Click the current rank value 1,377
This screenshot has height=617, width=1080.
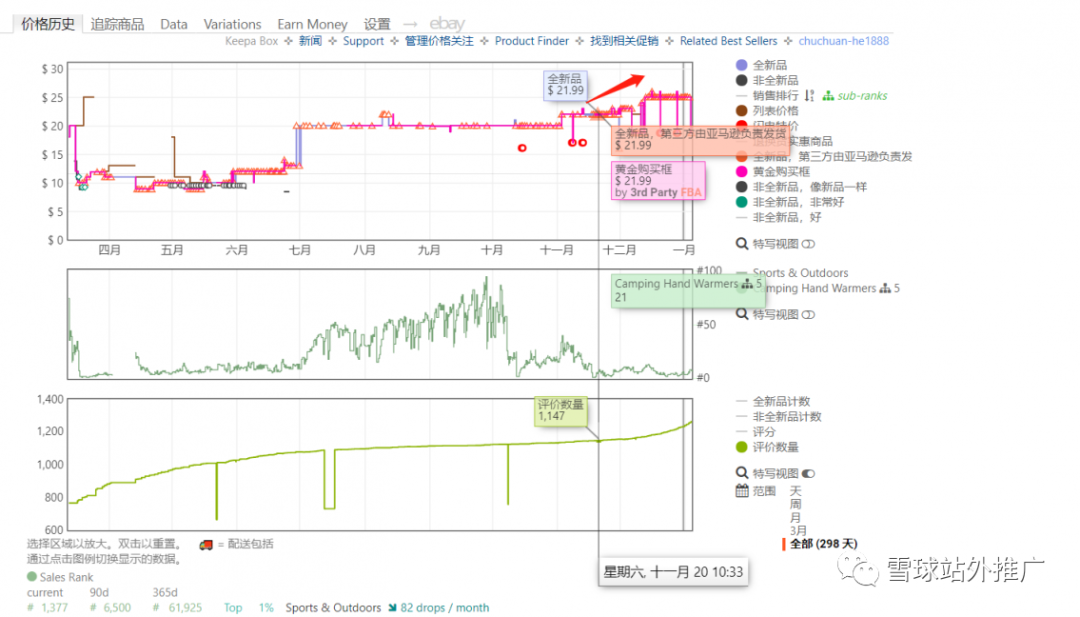pos(54,607)
